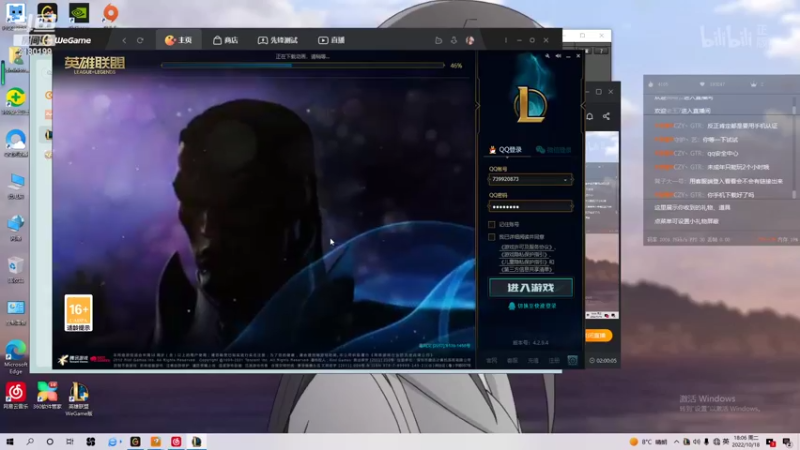Click the bell notification icon in the back window
Screen dimensions: 800x450
click(x=589, y=116)
